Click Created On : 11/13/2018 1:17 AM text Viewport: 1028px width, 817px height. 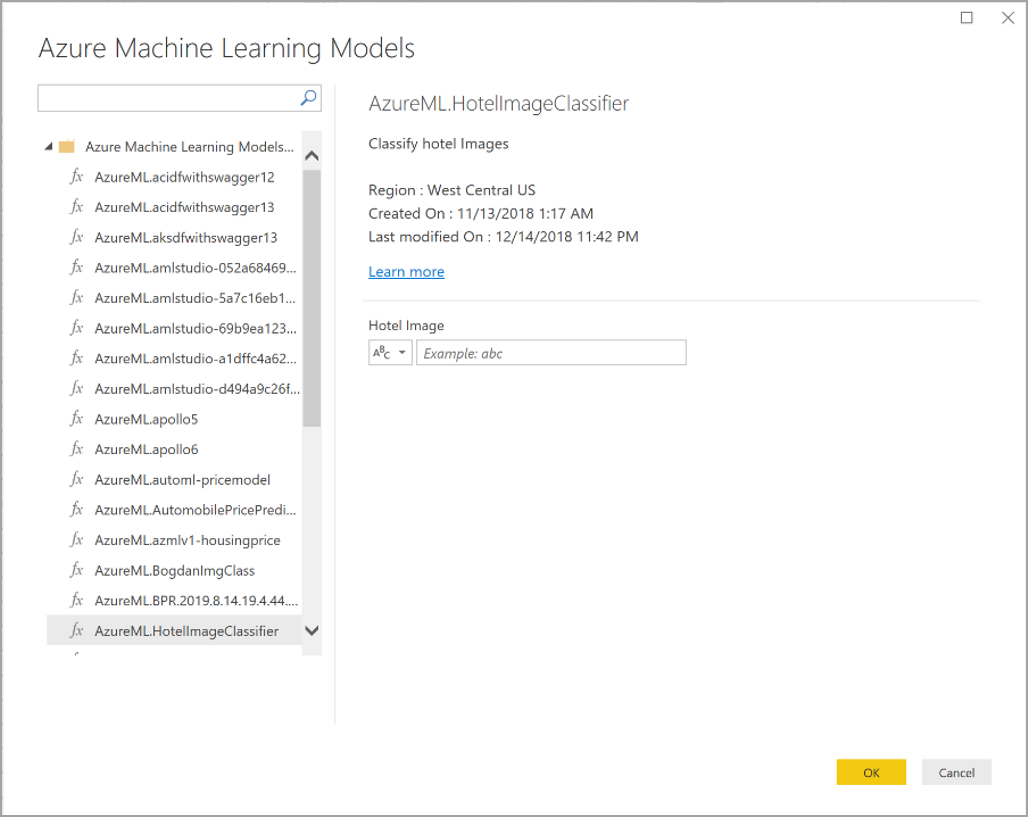click(481, 213)
